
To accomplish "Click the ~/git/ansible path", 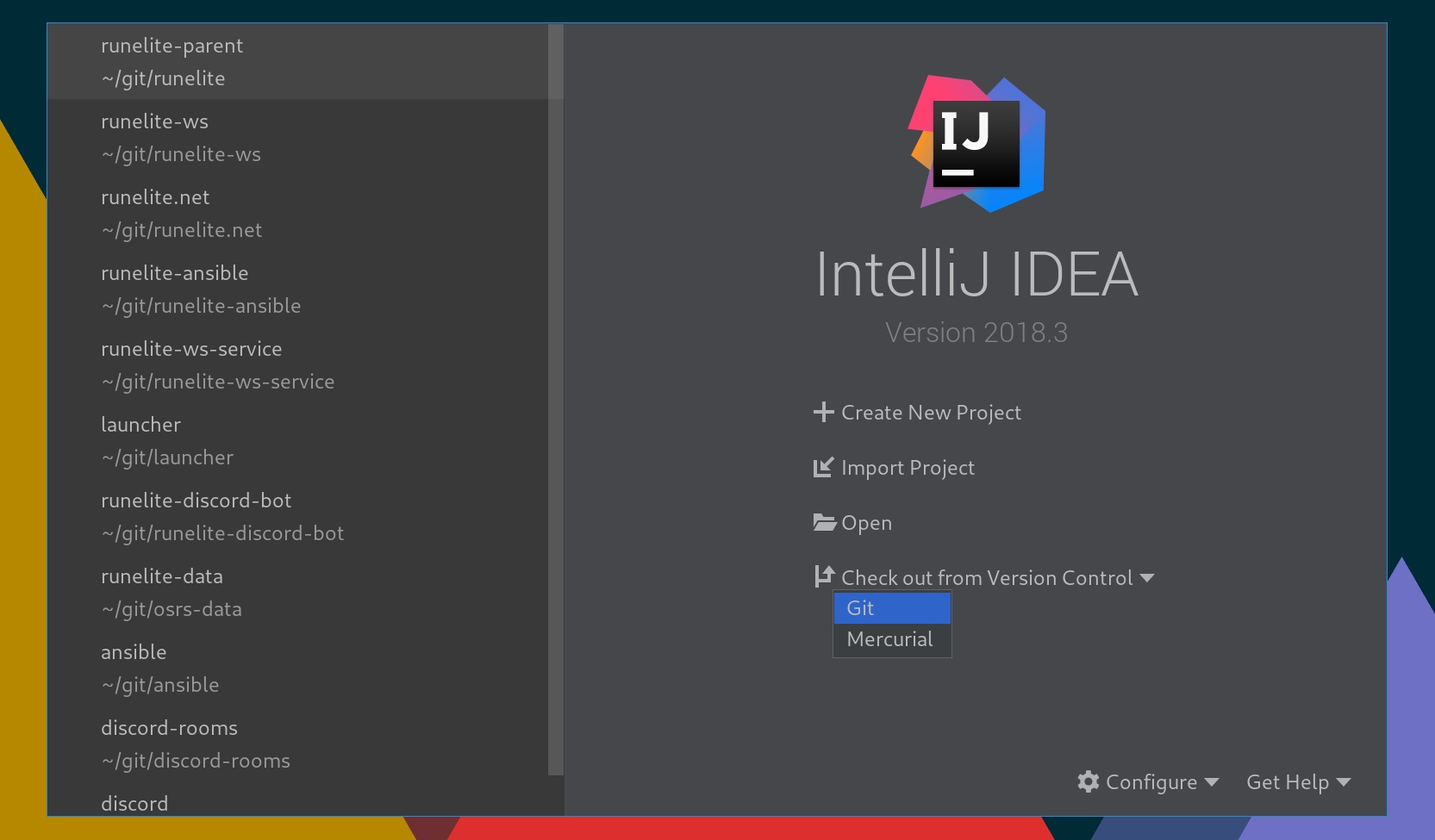I will pos(160,685).
